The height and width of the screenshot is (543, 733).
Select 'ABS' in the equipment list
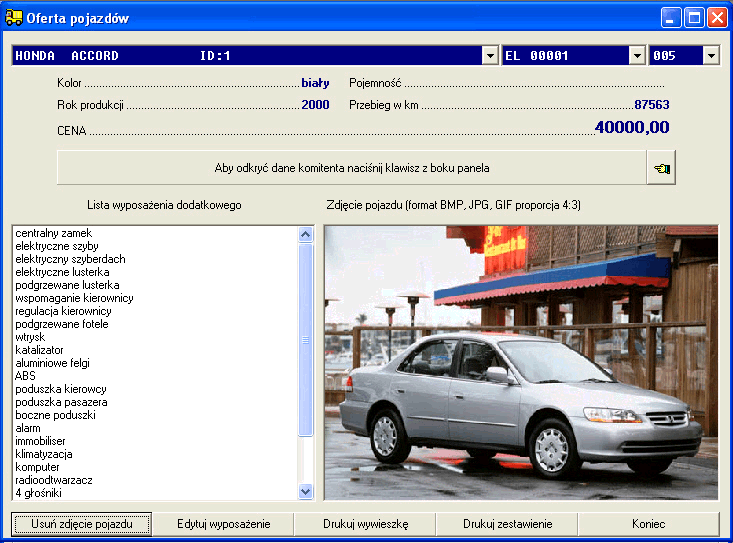(x=25, y=376)
